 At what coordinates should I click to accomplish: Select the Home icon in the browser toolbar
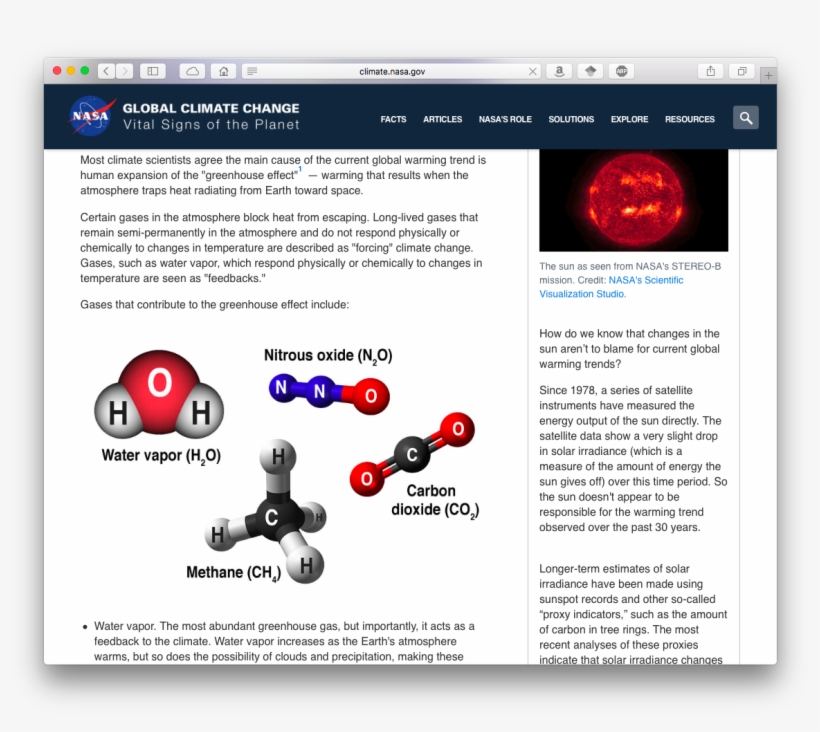point(223,71)
